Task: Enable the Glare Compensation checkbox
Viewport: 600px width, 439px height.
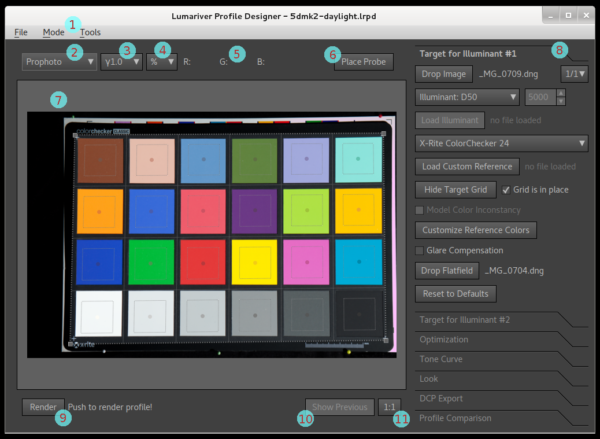Action: tap(419, 251)
